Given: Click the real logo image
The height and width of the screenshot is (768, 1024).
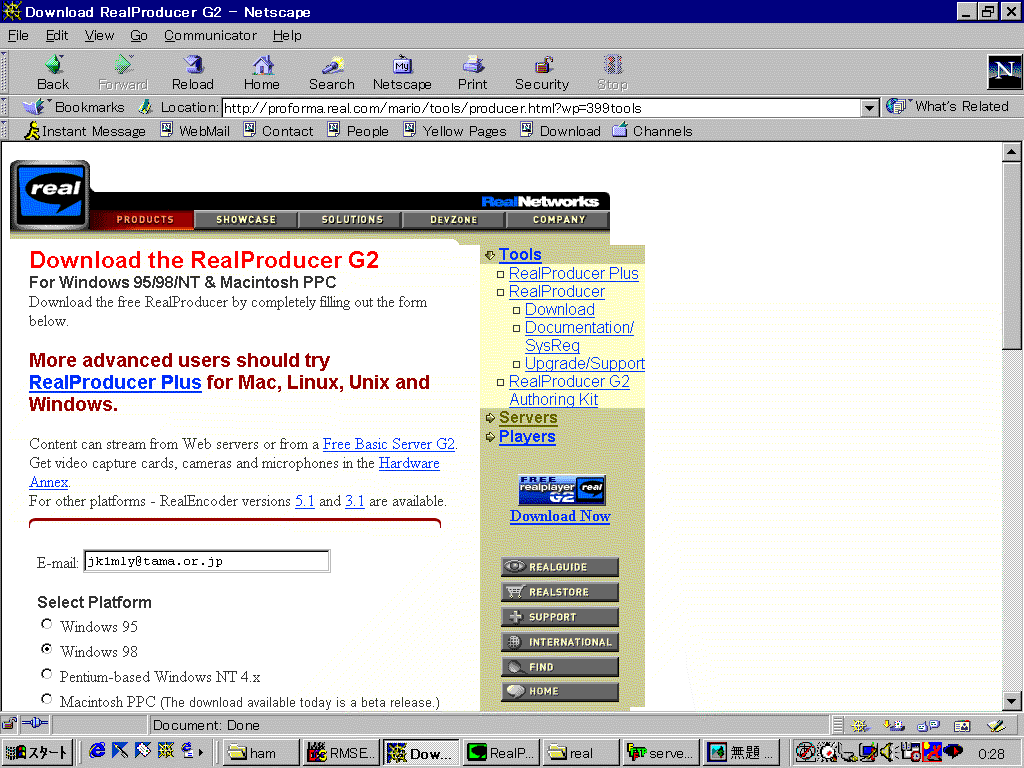Looking at the screenshot, I should click(x=50, y=195).
